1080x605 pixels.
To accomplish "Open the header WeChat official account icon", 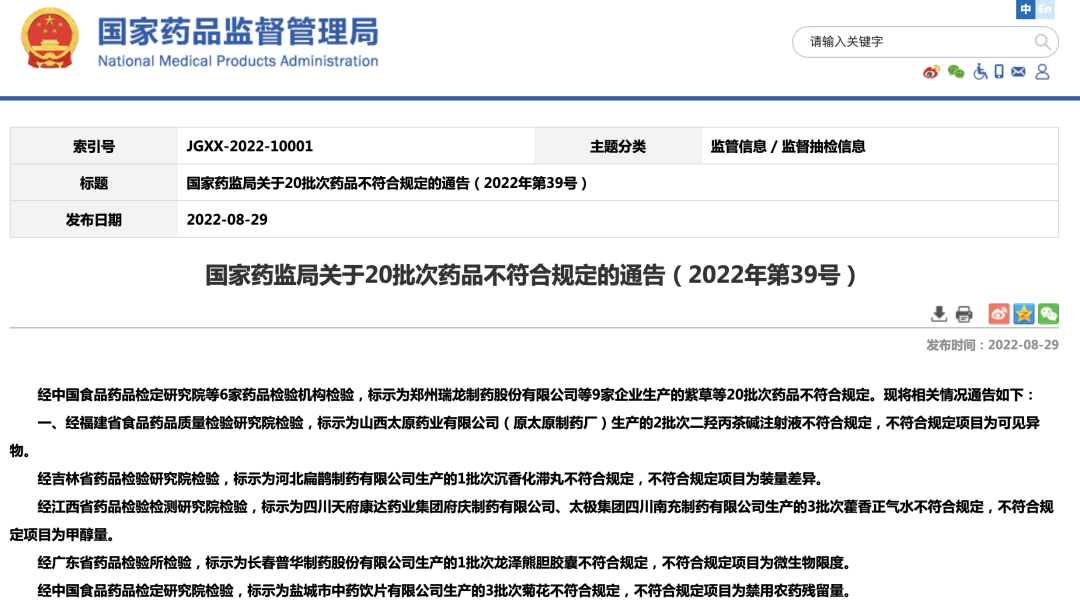I will click(956, 72).
